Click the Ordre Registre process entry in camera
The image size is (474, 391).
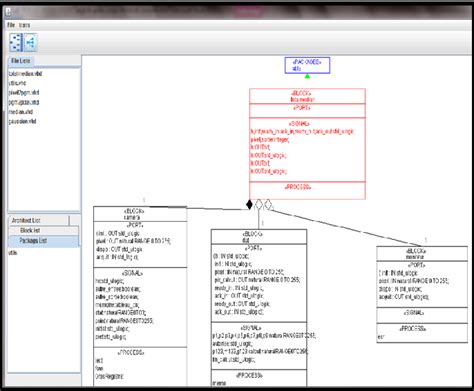[x=110, y=377]
